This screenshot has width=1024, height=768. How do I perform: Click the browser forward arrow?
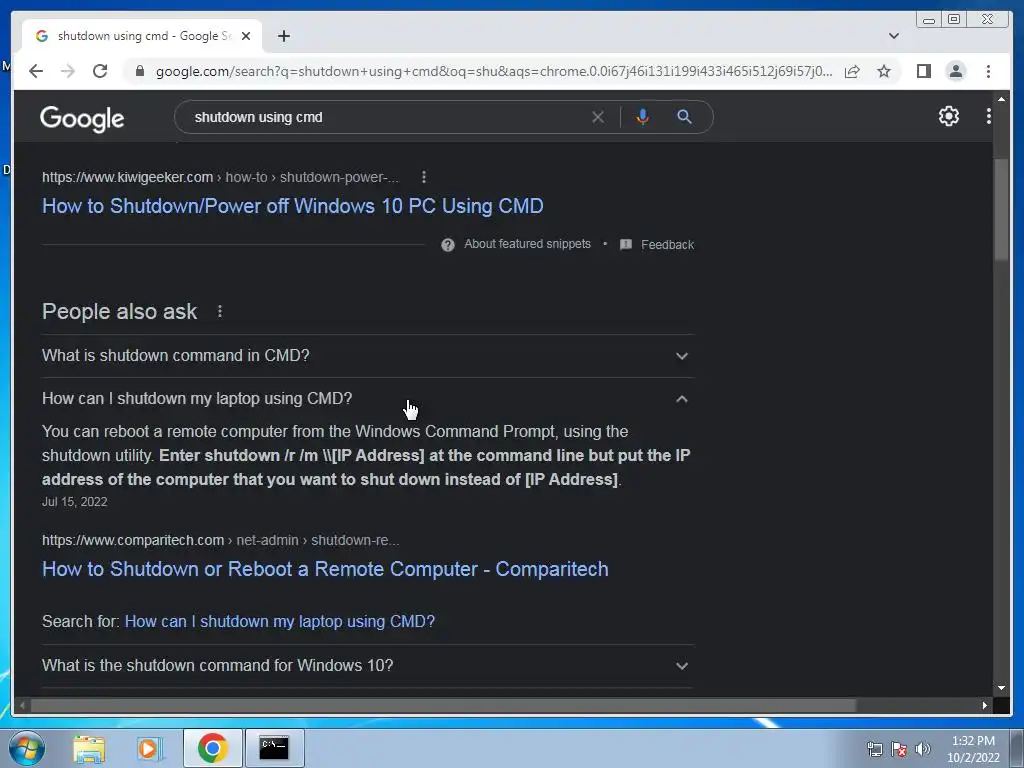68,71
